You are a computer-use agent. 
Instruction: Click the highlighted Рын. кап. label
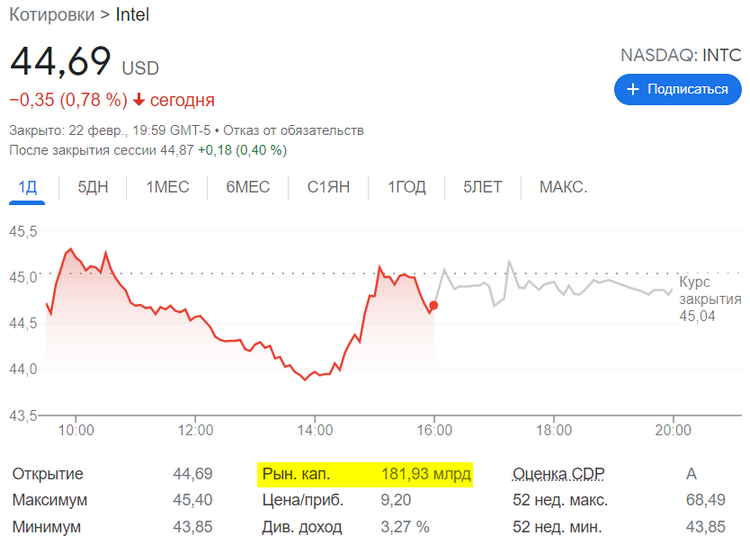pyautogui.click(x=296, y=474)
